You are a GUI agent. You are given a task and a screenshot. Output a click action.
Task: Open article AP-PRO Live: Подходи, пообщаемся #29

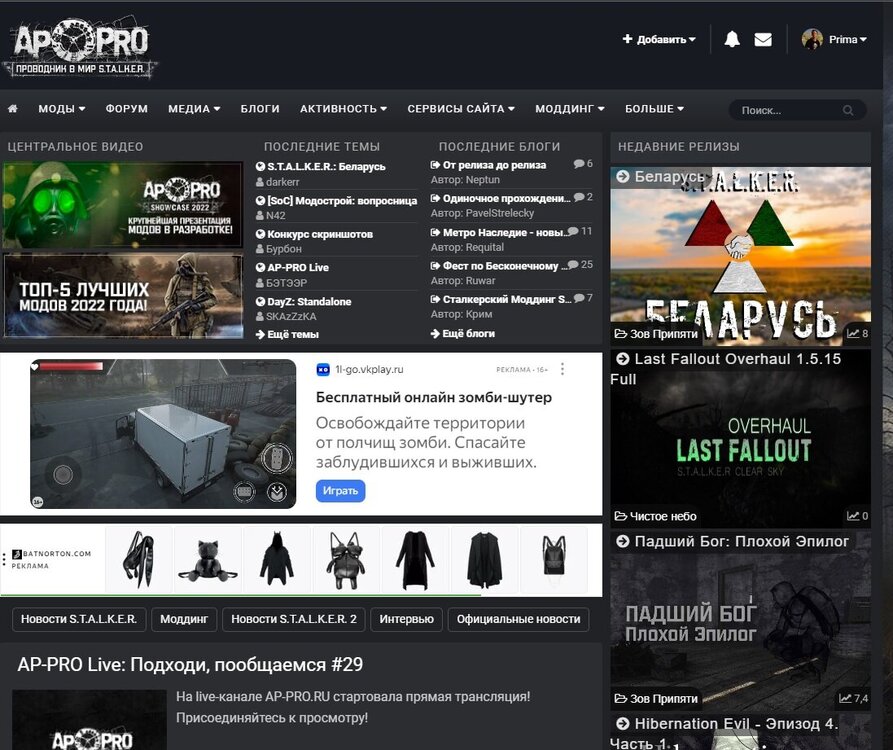pyautogui.click(x=190, y=665)
